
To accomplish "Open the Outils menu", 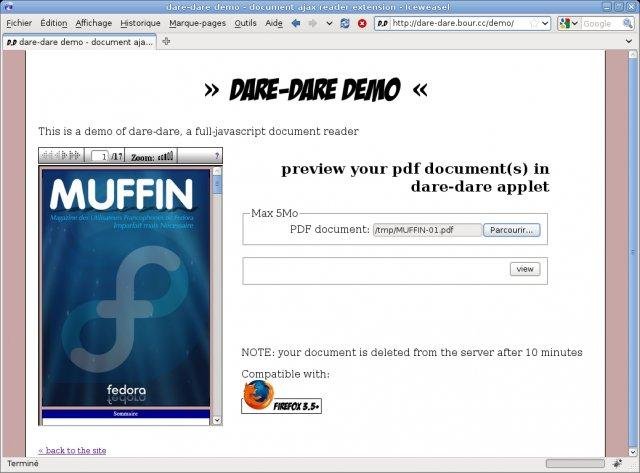I will [245, 23].
